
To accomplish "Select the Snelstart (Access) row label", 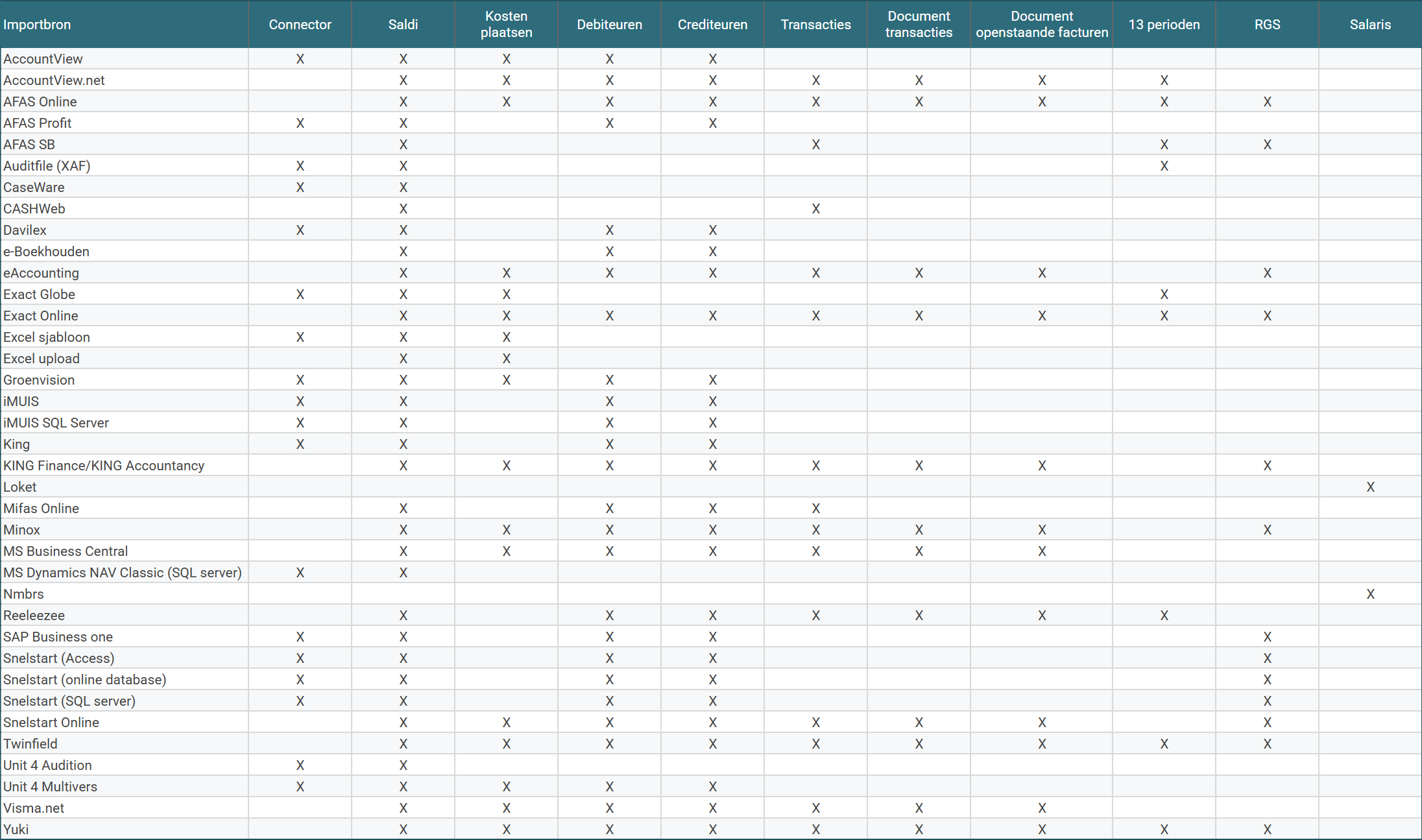I will tap(58, 658).
